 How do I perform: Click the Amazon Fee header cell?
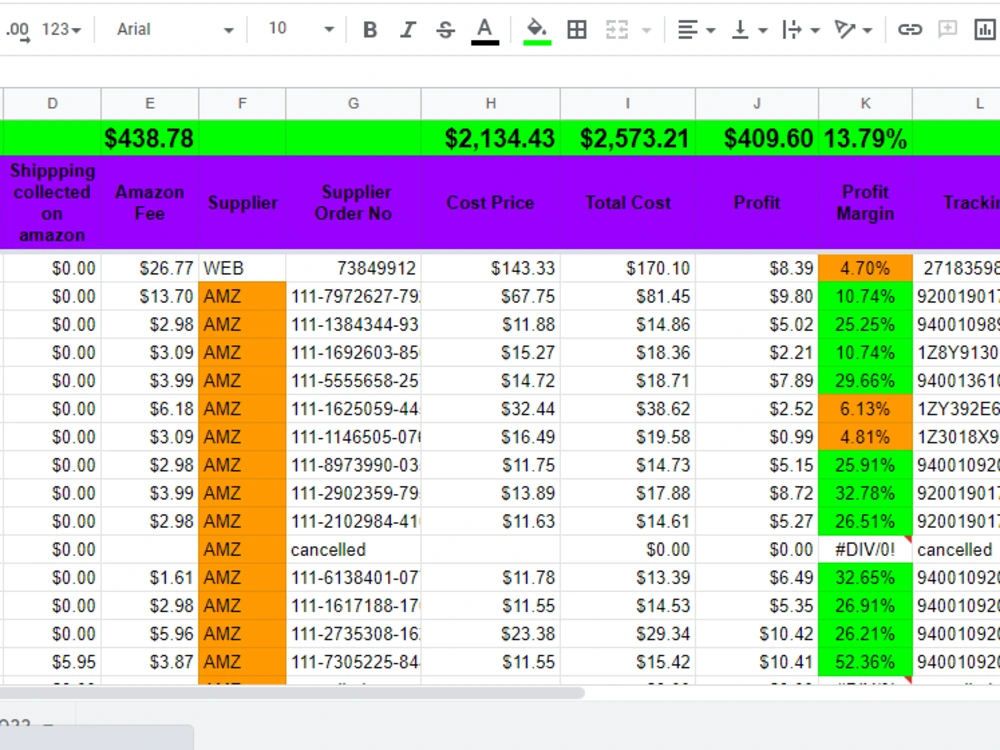150,203
